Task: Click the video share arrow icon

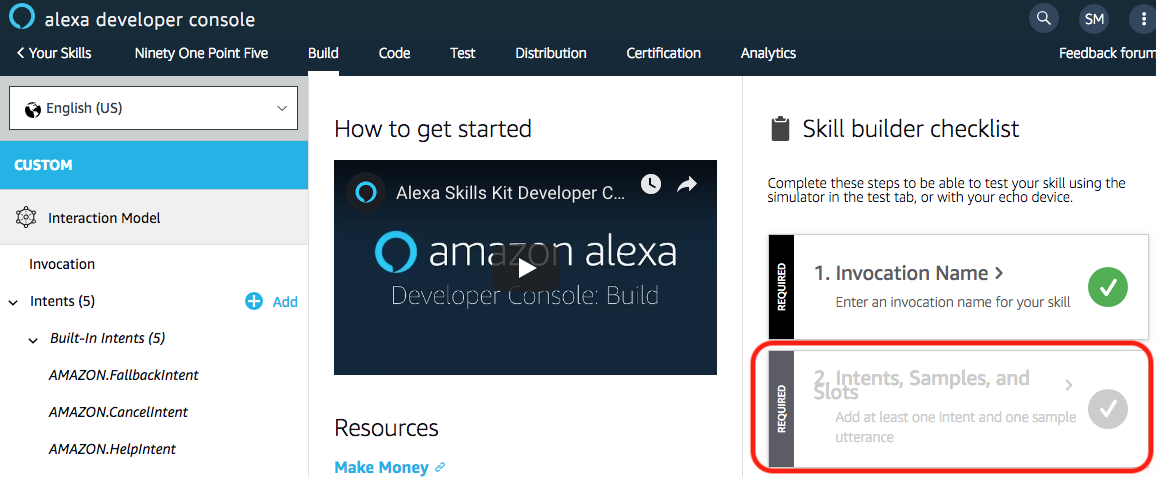Action: coord(687,184)
